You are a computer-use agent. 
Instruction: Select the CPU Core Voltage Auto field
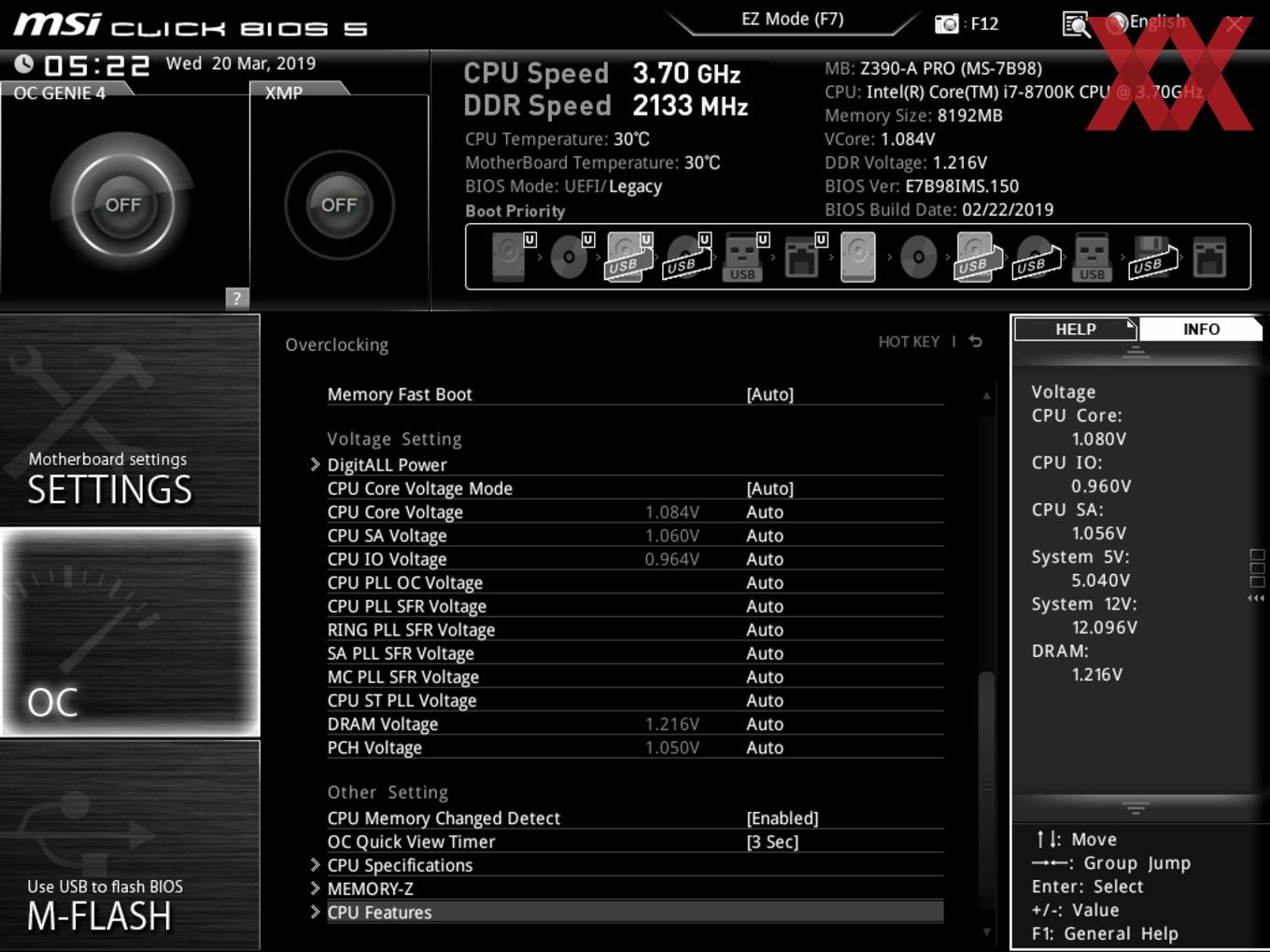click(x=765, y=511)
